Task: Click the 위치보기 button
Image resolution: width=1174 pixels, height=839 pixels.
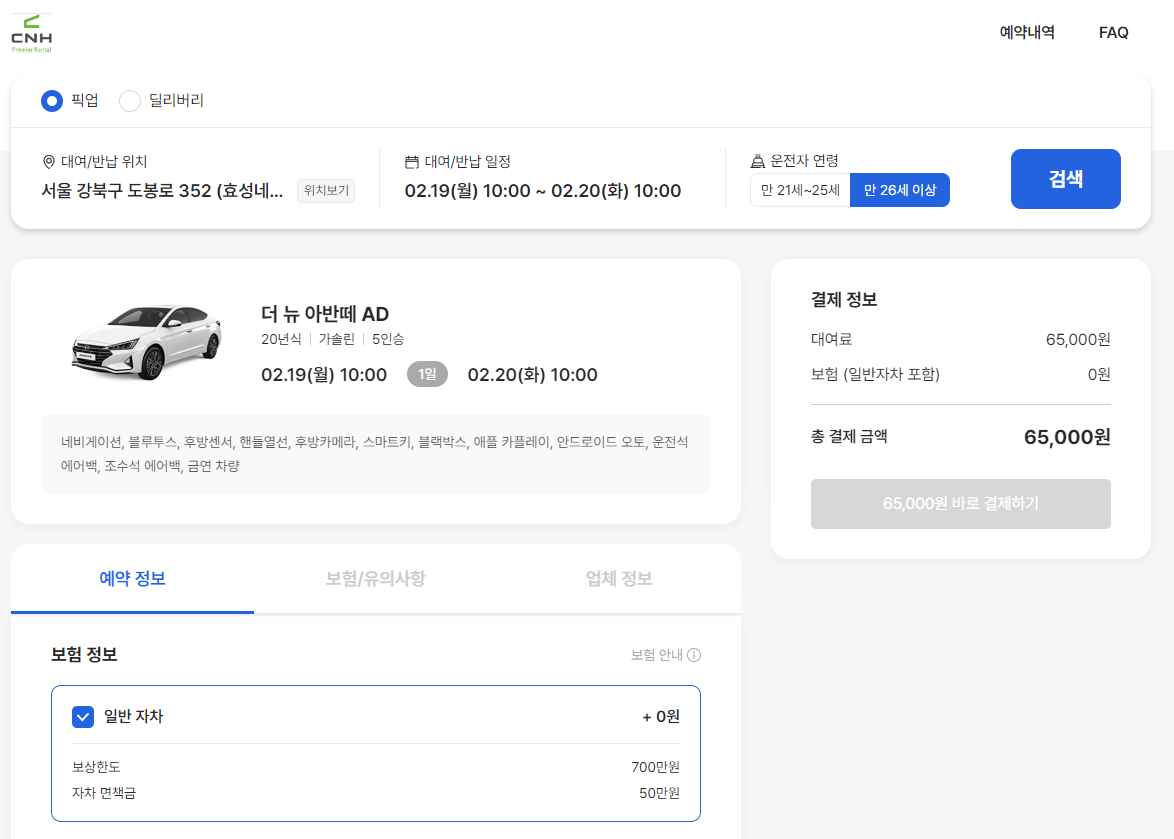Action: [x=326, y=191]
